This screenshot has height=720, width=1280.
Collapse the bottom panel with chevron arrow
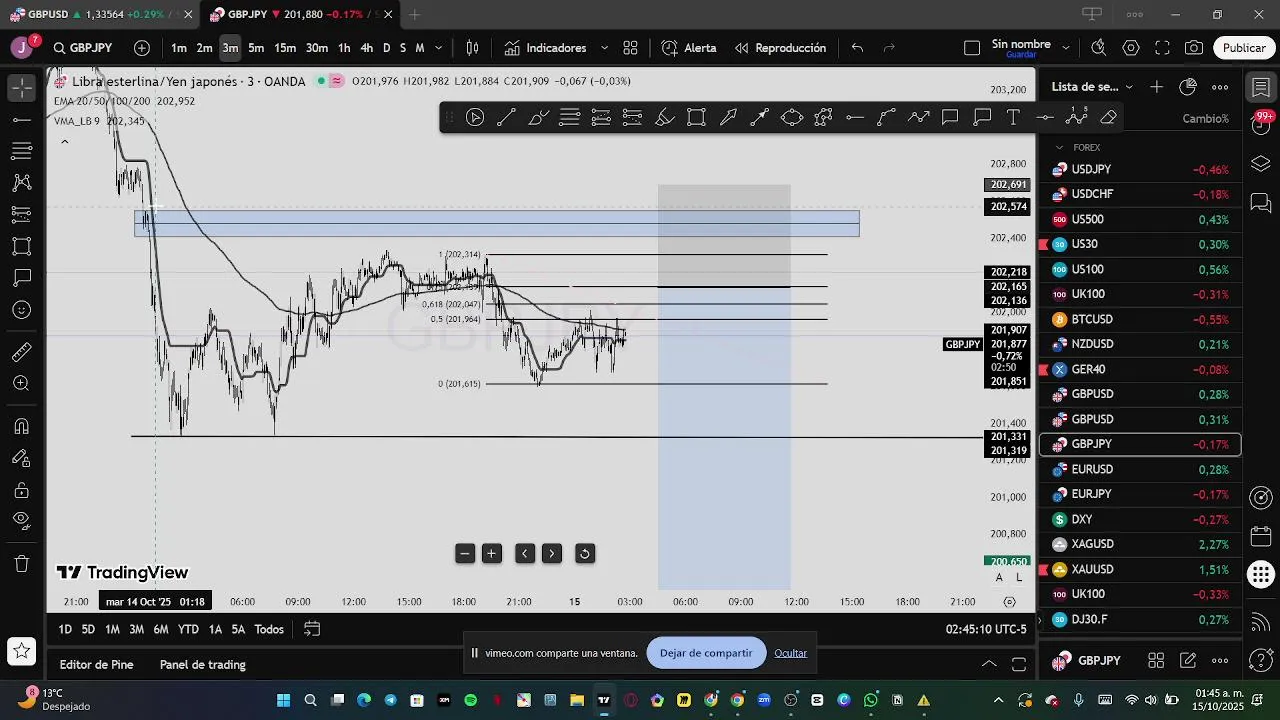point(989,664)
